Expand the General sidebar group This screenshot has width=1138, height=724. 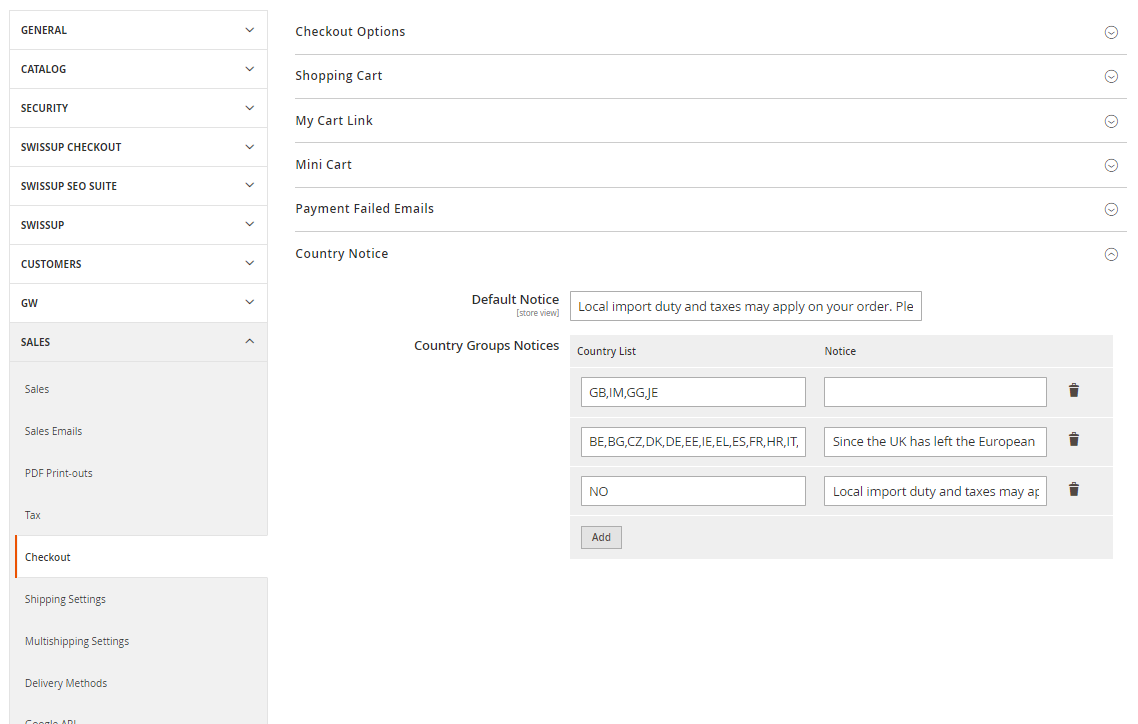click(x=138, y=30)
